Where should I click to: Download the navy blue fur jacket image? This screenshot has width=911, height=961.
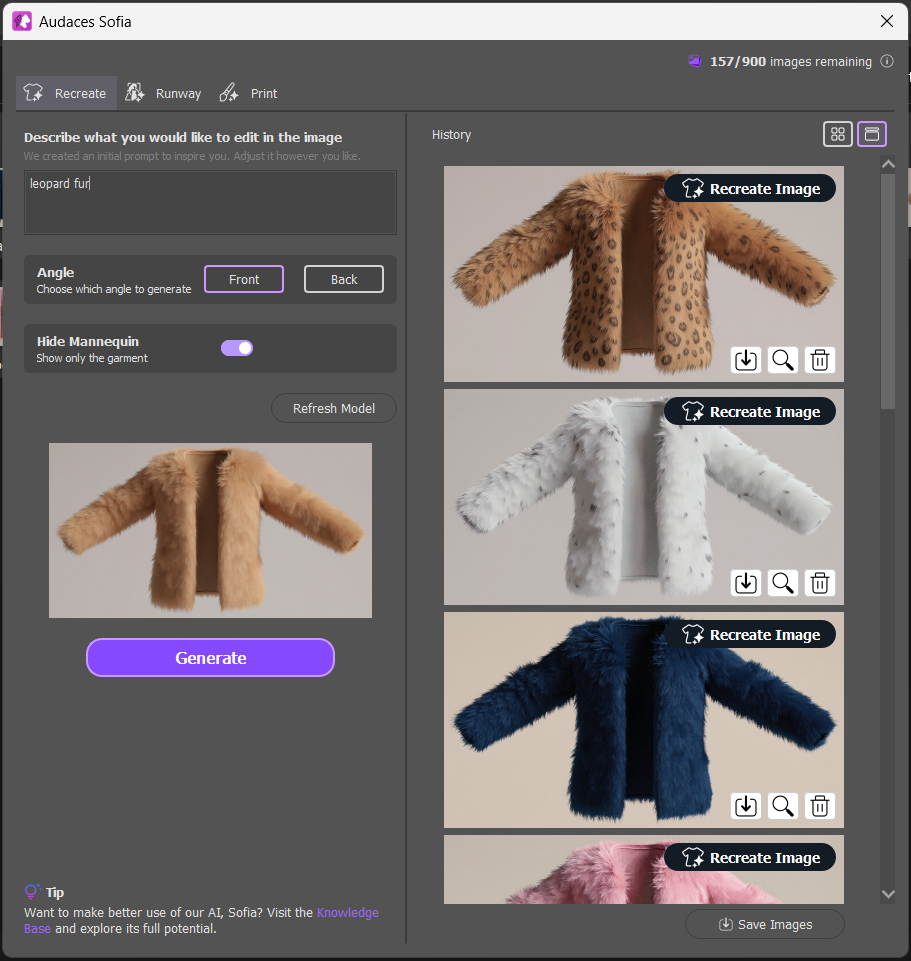point(745,806)
